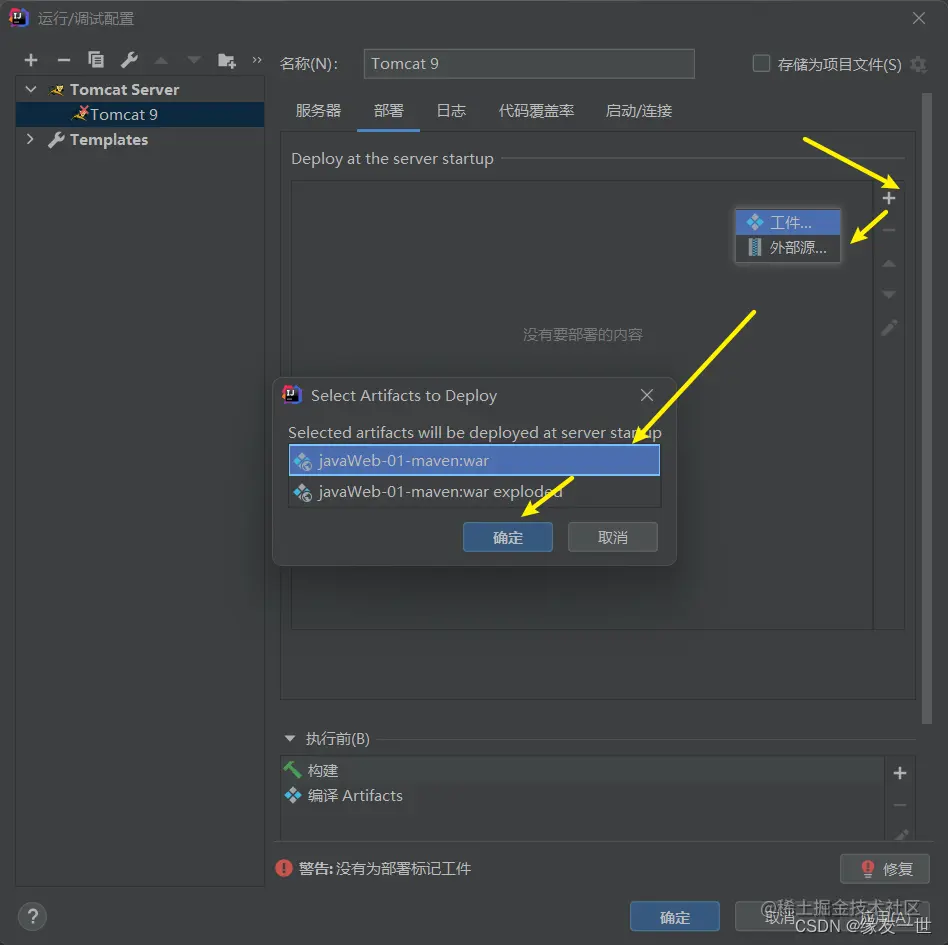This screenshot has width=948, height=945.
Task: Copy the selected run configuration
Action: (x=96, y=60)
